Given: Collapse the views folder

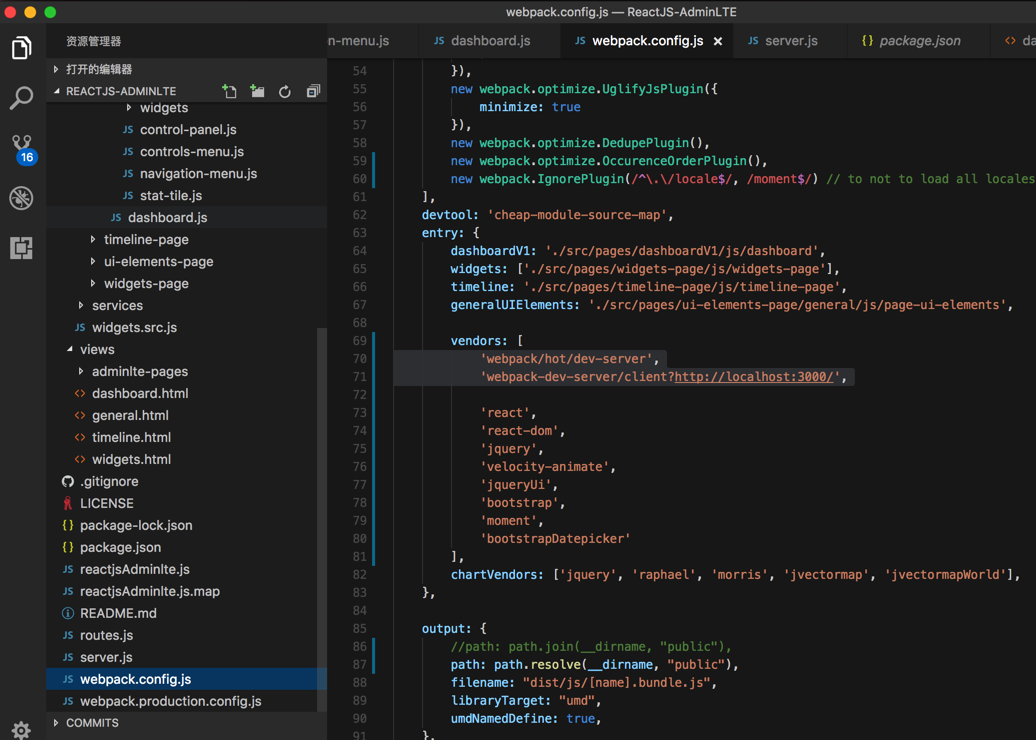Looking at the screenshot, I should pos(97,350).
